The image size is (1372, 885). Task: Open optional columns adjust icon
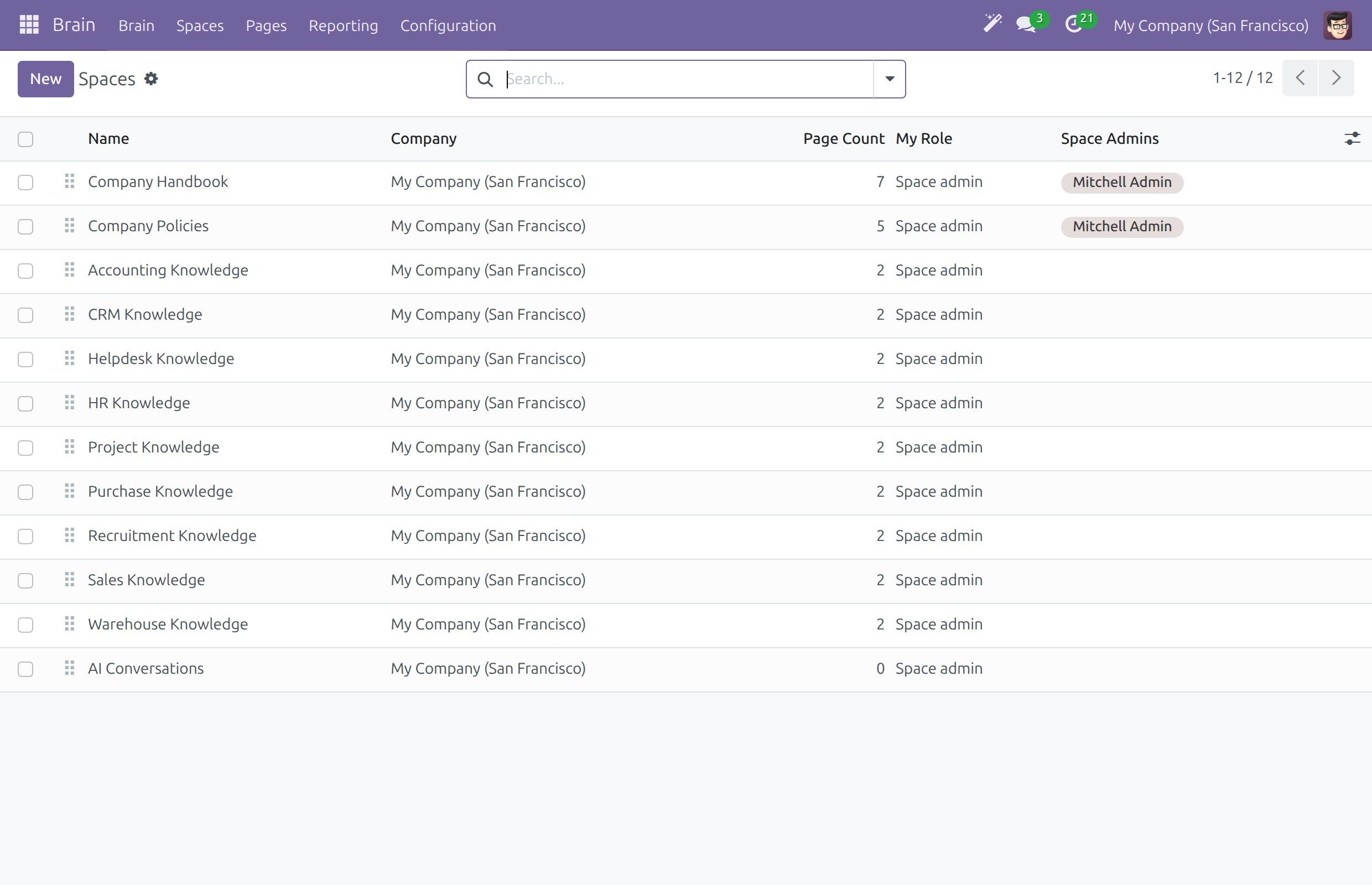1352,138
